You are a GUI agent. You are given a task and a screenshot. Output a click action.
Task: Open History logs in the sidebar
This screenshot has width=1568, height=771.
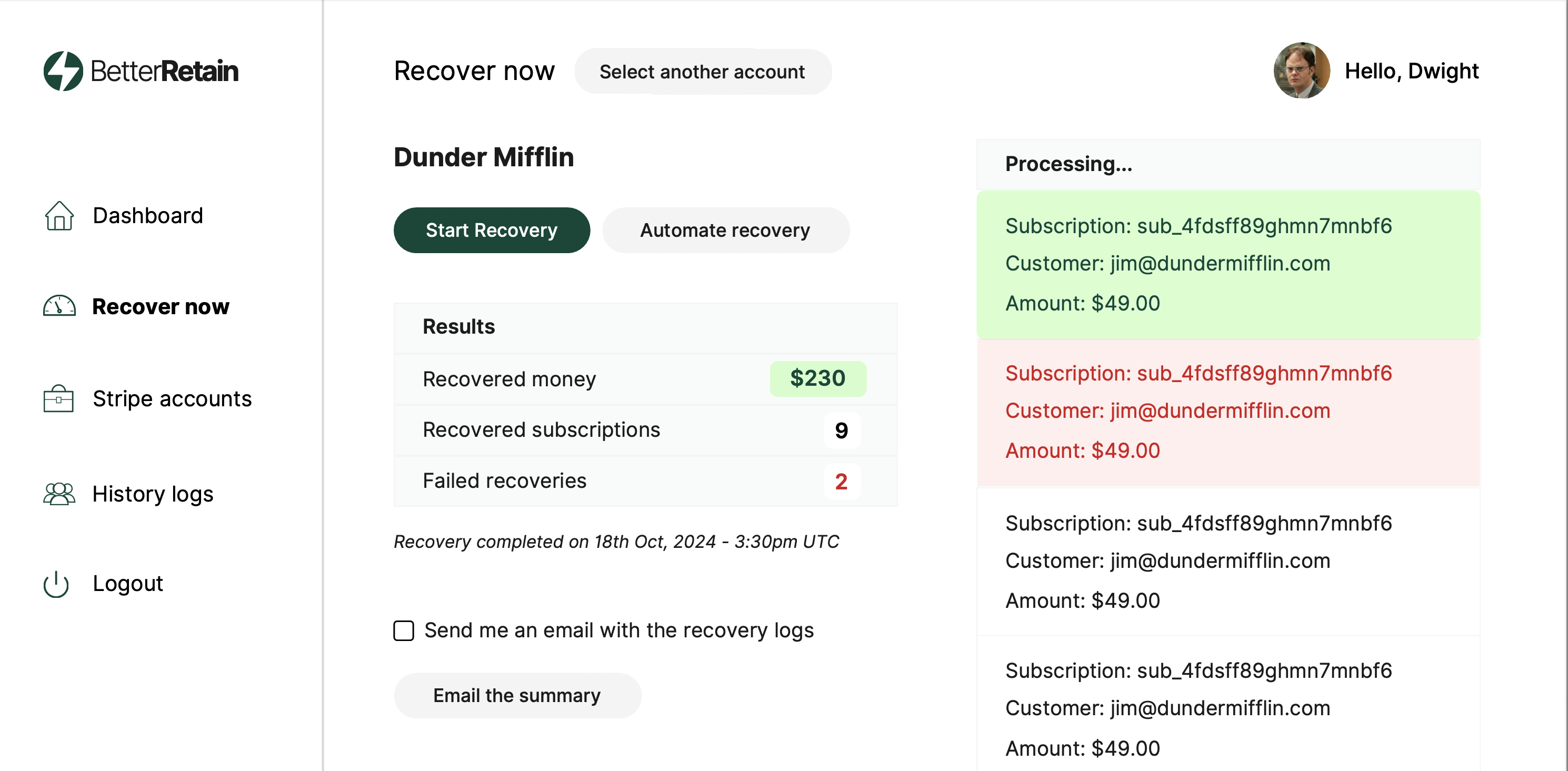point(153,494)
